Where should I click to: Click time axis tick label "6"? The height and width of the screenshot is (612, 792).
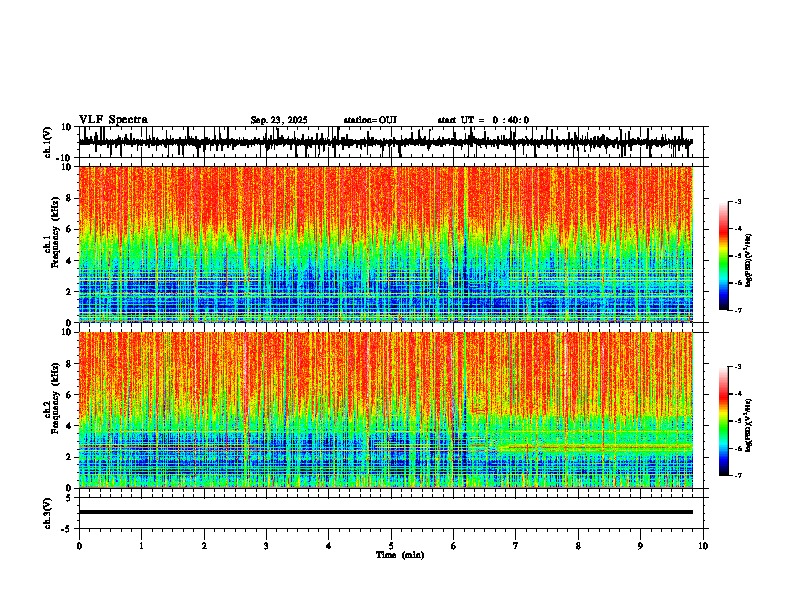pyautogui.click(x=453, y=546)
